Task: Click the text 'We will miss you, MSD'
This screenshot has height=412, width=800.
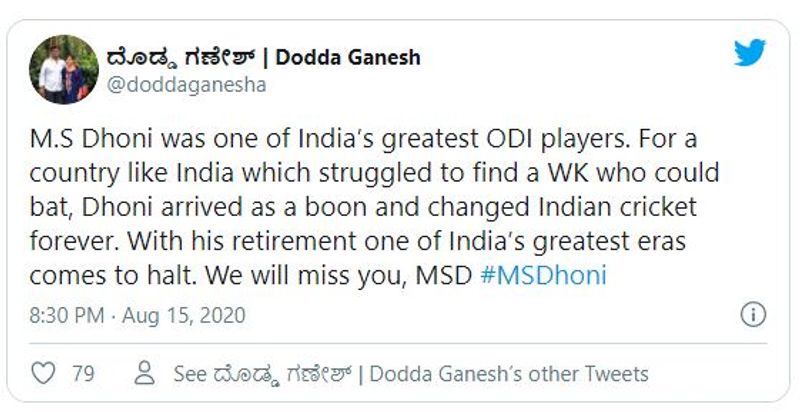Action: click(339, 276)
